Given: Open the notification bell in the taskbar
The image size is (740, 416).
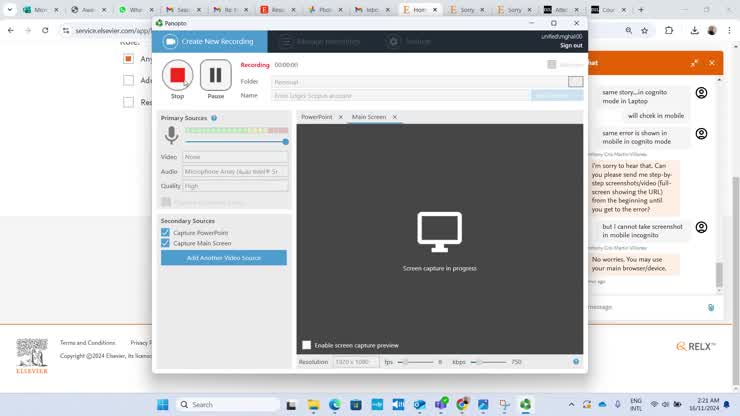Looking at the screenshot, I should click(727, 405).
